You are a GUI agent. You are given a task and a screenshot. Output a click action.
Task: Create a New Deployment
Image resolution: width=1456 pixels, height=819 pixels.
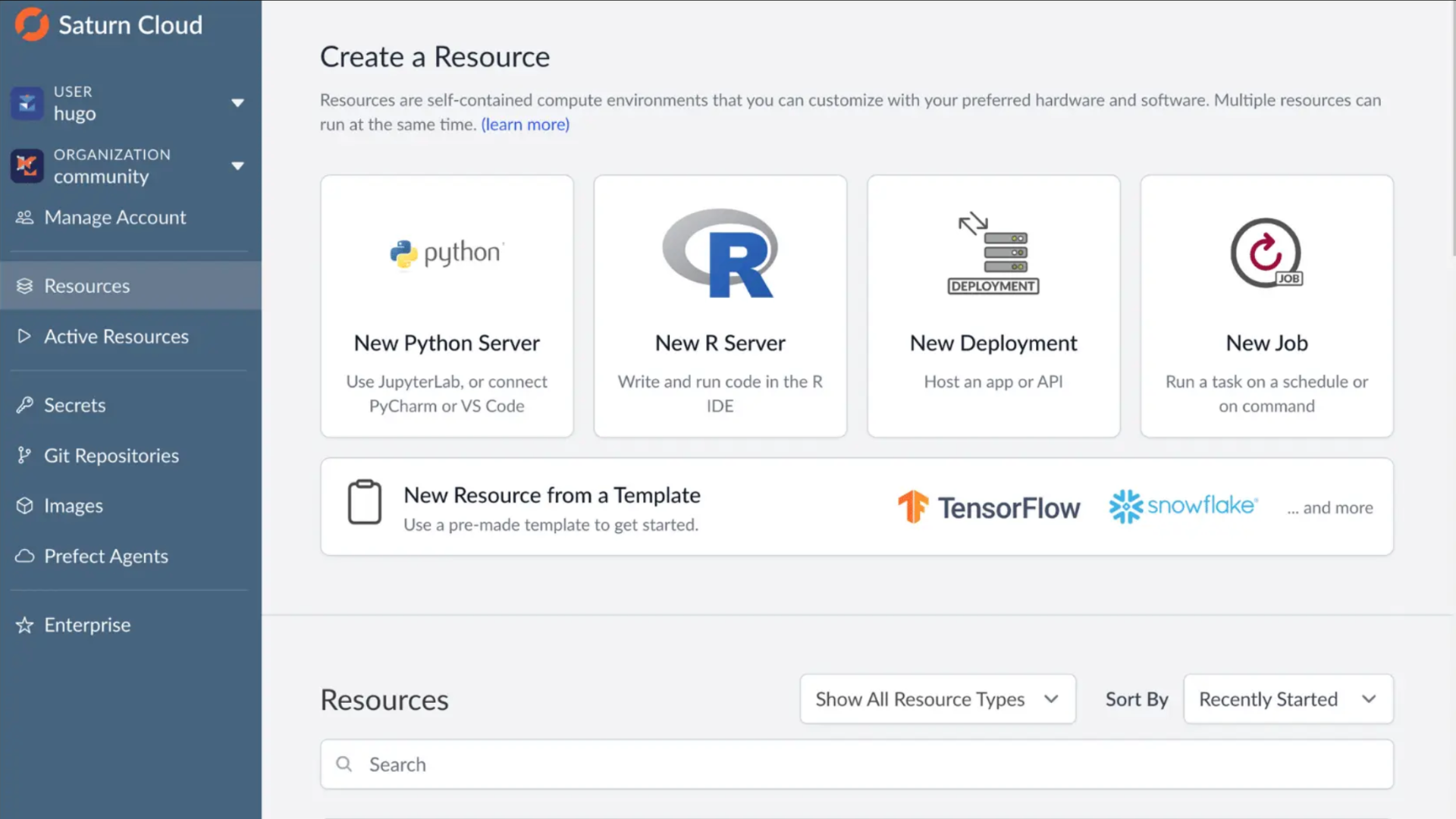click(x=993, y=306)
